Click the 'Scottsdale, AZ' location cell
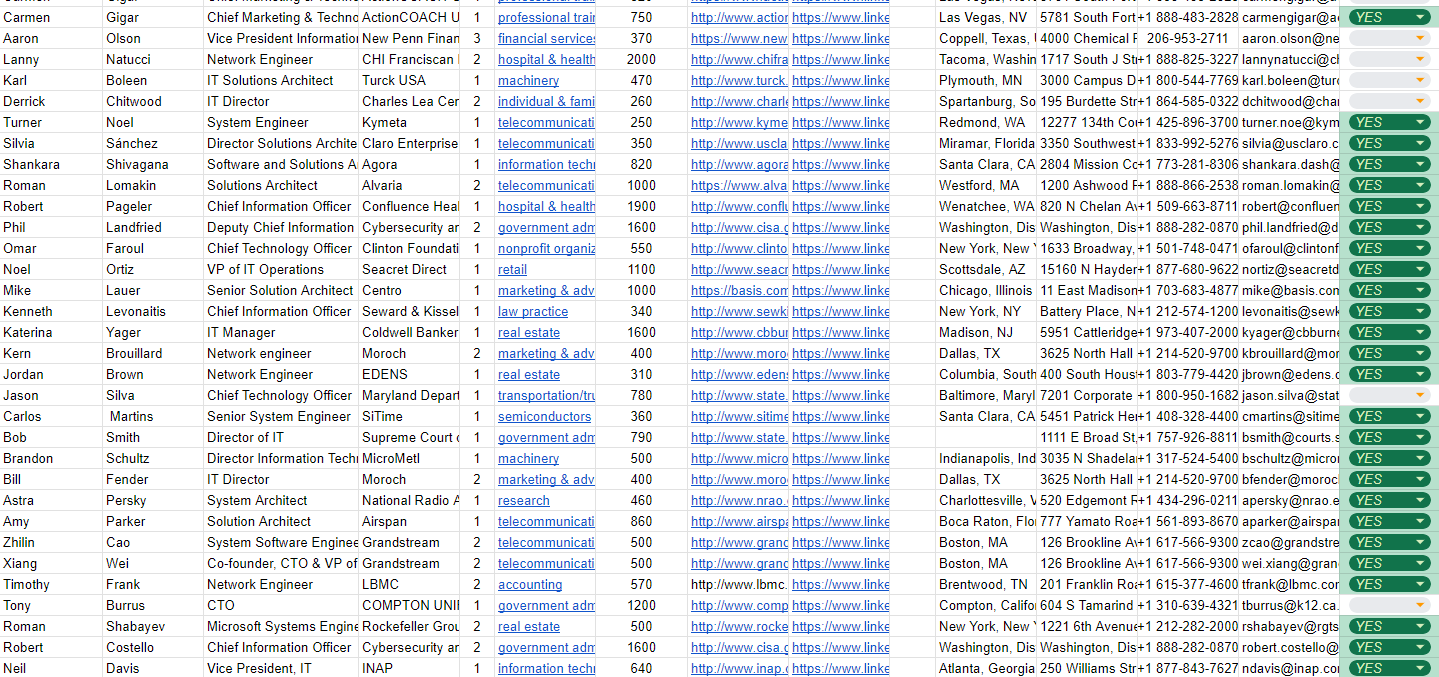Viewport: 1439px width, 677px height. point(986,269)
